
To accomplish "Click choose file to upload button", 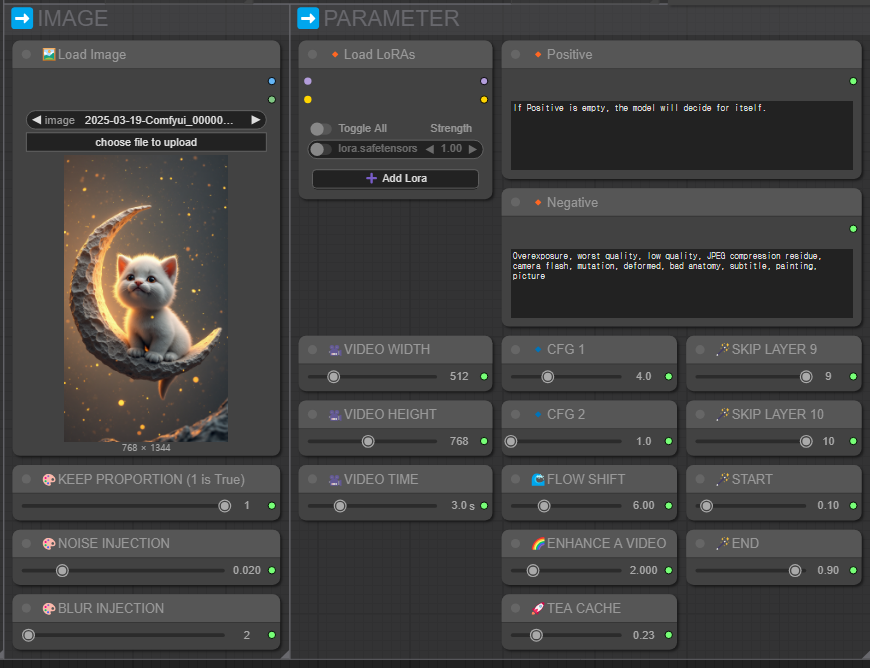I will [x=146, y=142].
